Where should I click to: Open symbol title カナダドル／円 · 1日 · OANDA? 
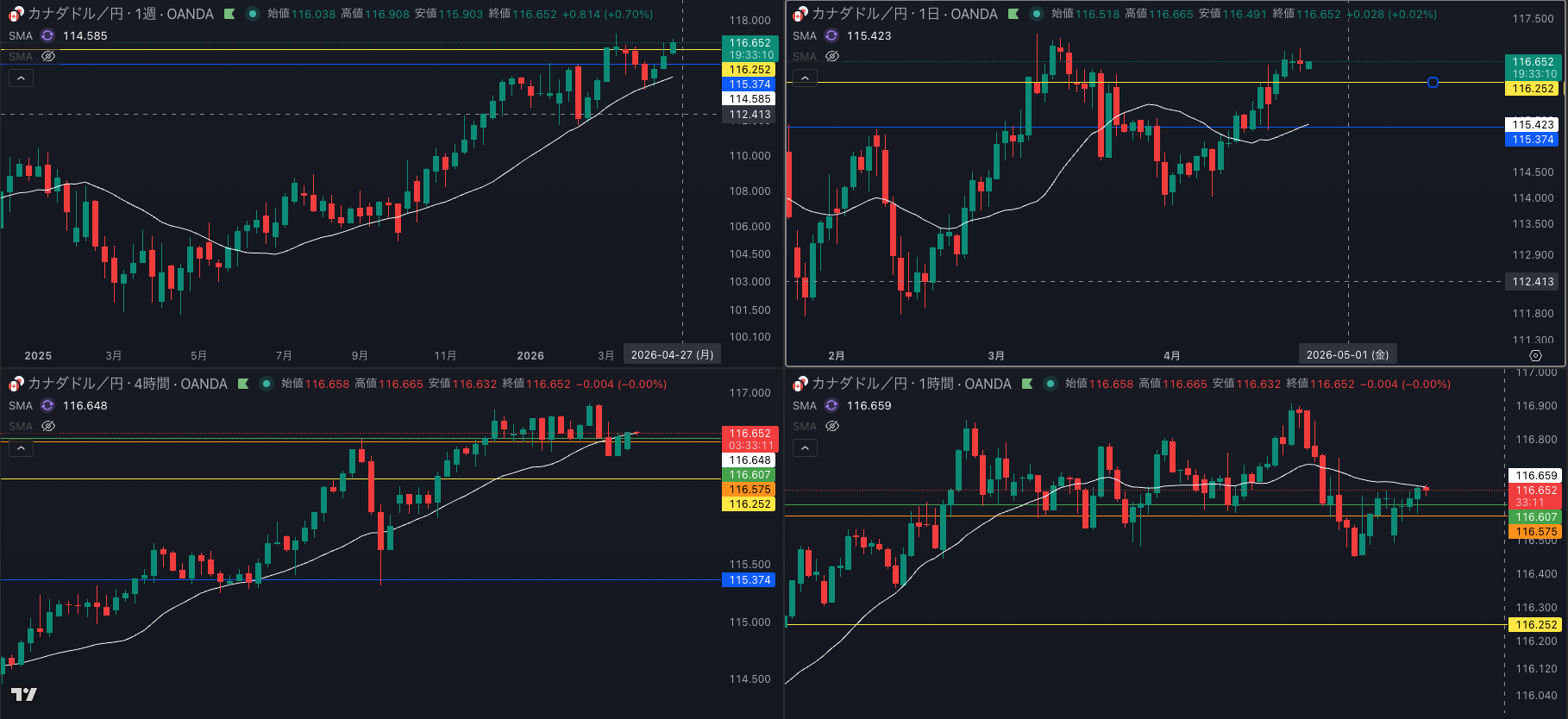(x=905, y=14)
